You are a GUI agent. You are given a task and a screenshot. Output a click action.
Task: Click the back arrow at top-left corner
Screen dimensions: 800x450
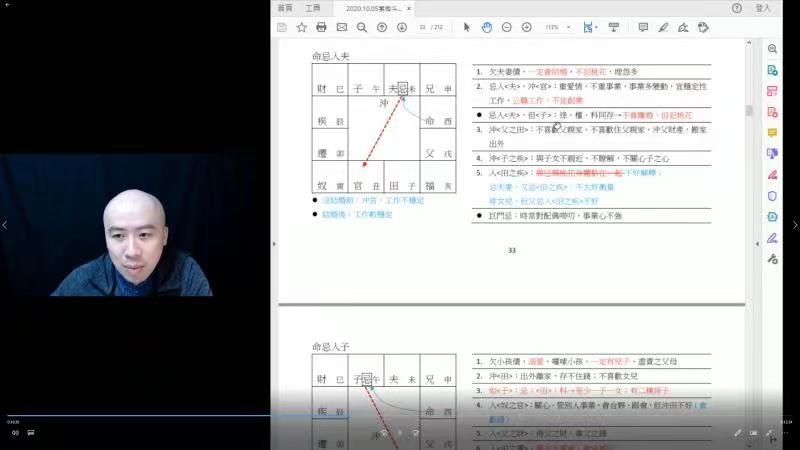pos(7,5)
